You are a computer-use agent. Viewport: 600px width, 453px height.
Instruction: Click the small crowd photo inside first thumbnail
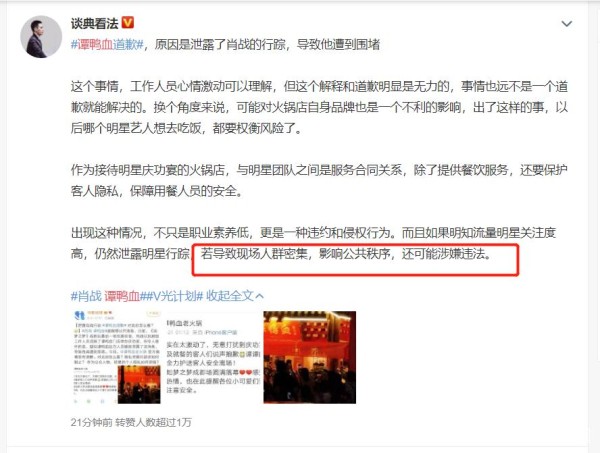point(139,384)
